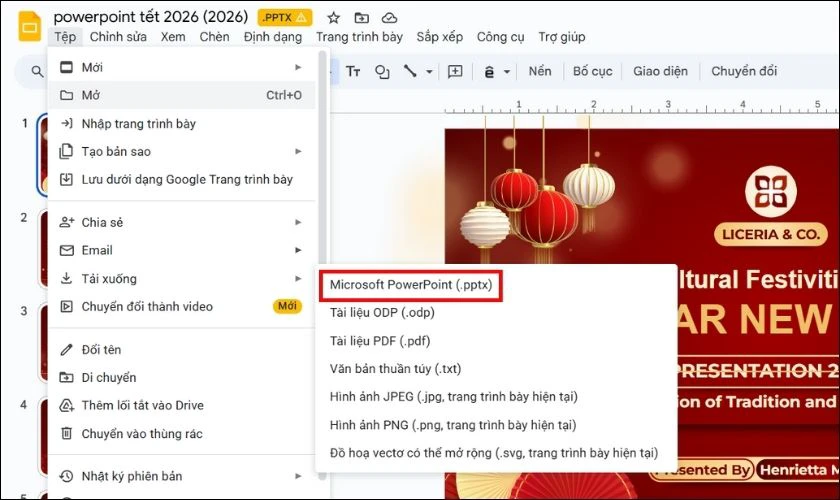Expand the Chia sẻ submenu

[182, 222]
